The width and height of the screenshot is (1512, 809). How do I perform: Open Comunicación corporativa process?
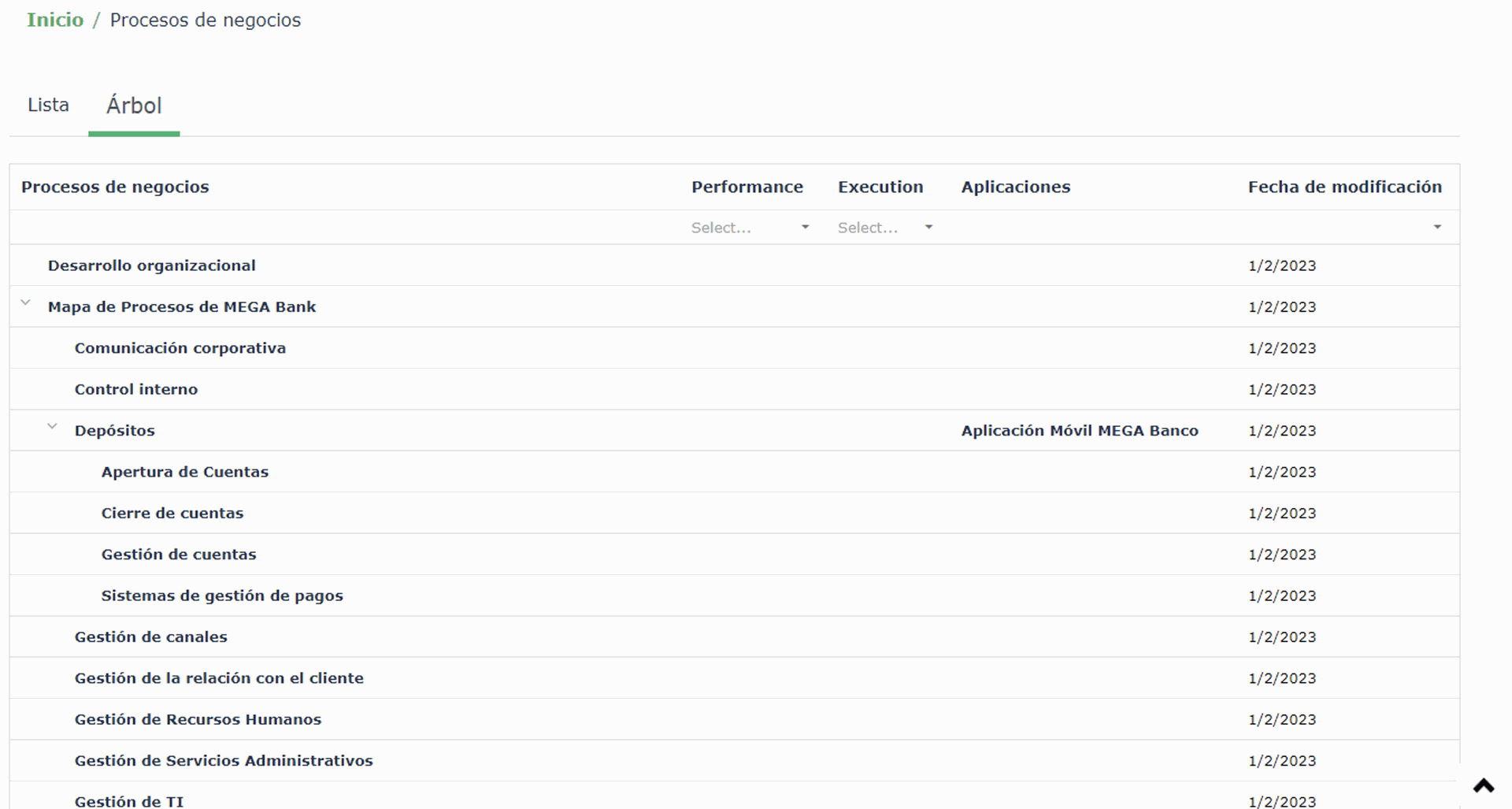[180, 348]
